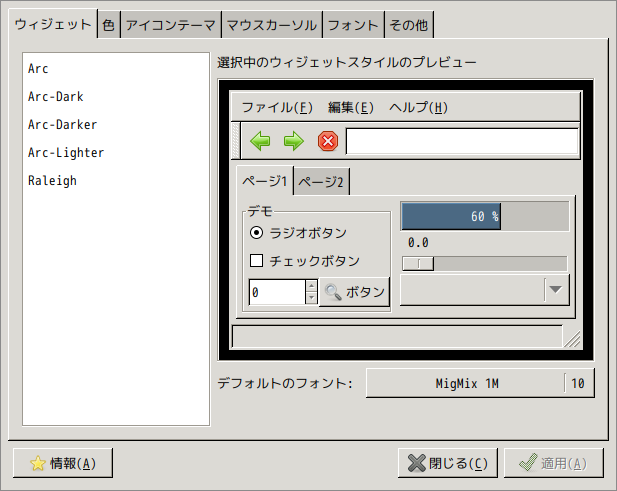The image size is (617, 491).
Task: Decrease spin button value with down arrow
Action: point(311,298)
